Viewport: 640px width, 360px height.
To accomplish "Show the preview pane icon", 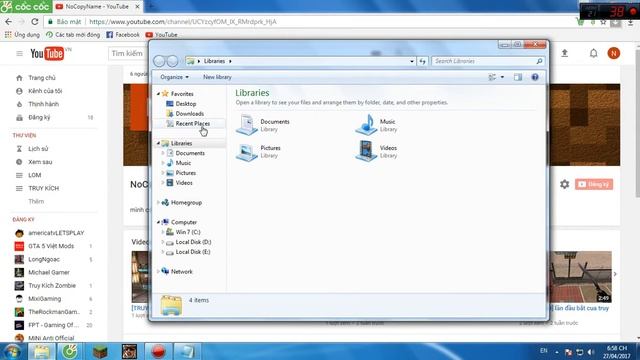I will 518,77.
